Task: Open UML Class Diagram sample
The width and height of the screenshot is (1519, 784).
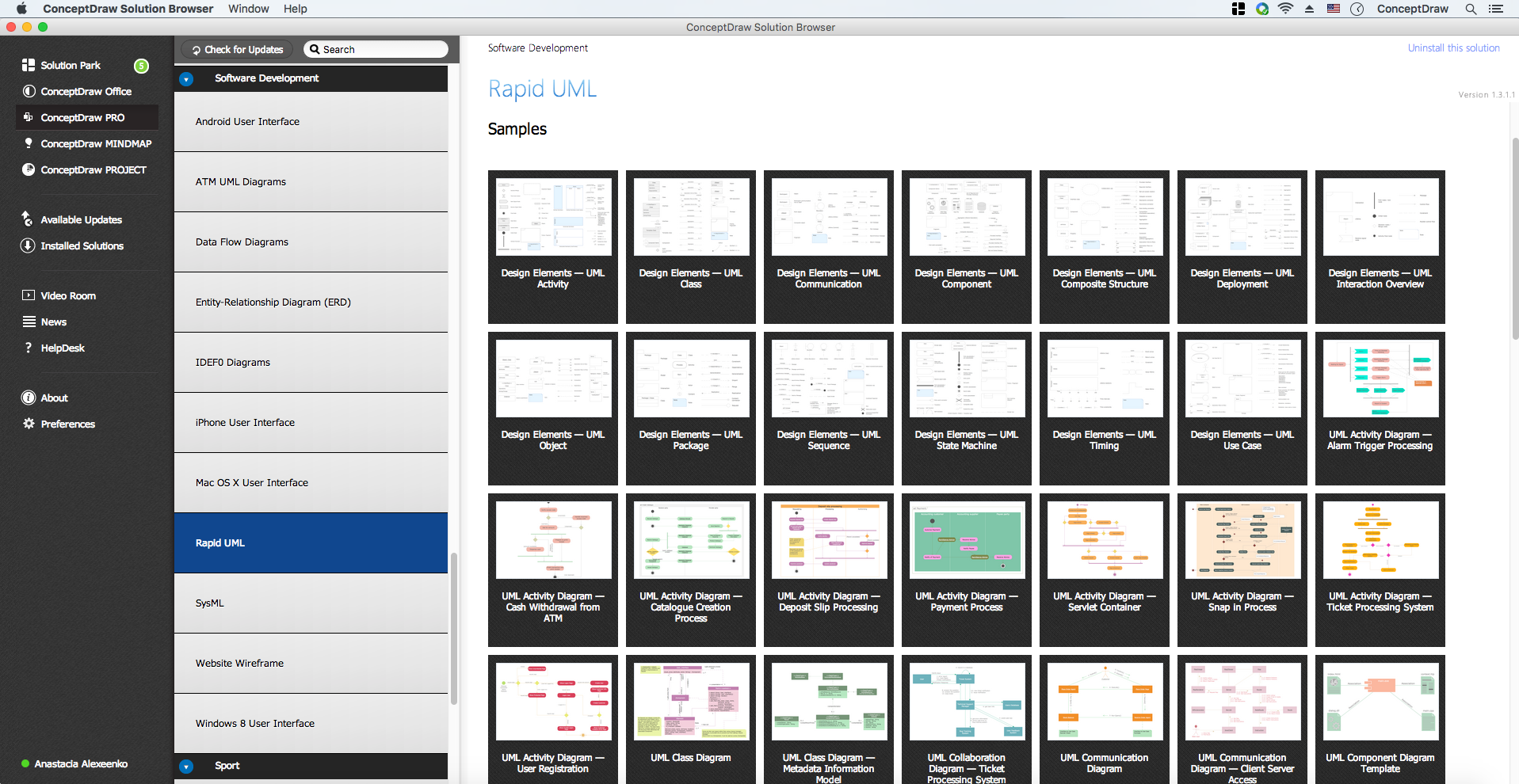Action: tap(691, 720)
